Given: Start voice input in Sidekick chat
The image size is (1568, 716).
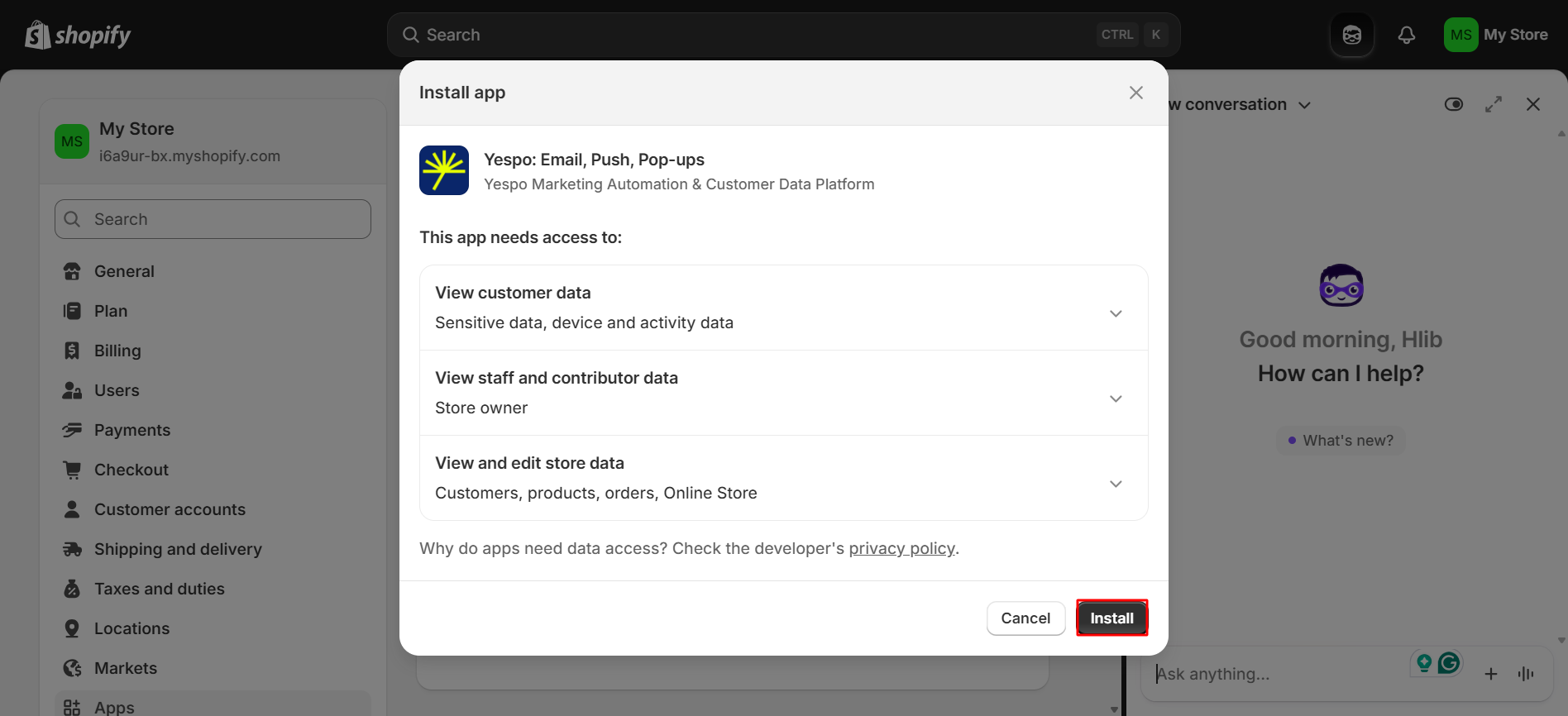Looking at the screenshot, I should 1526,674.
